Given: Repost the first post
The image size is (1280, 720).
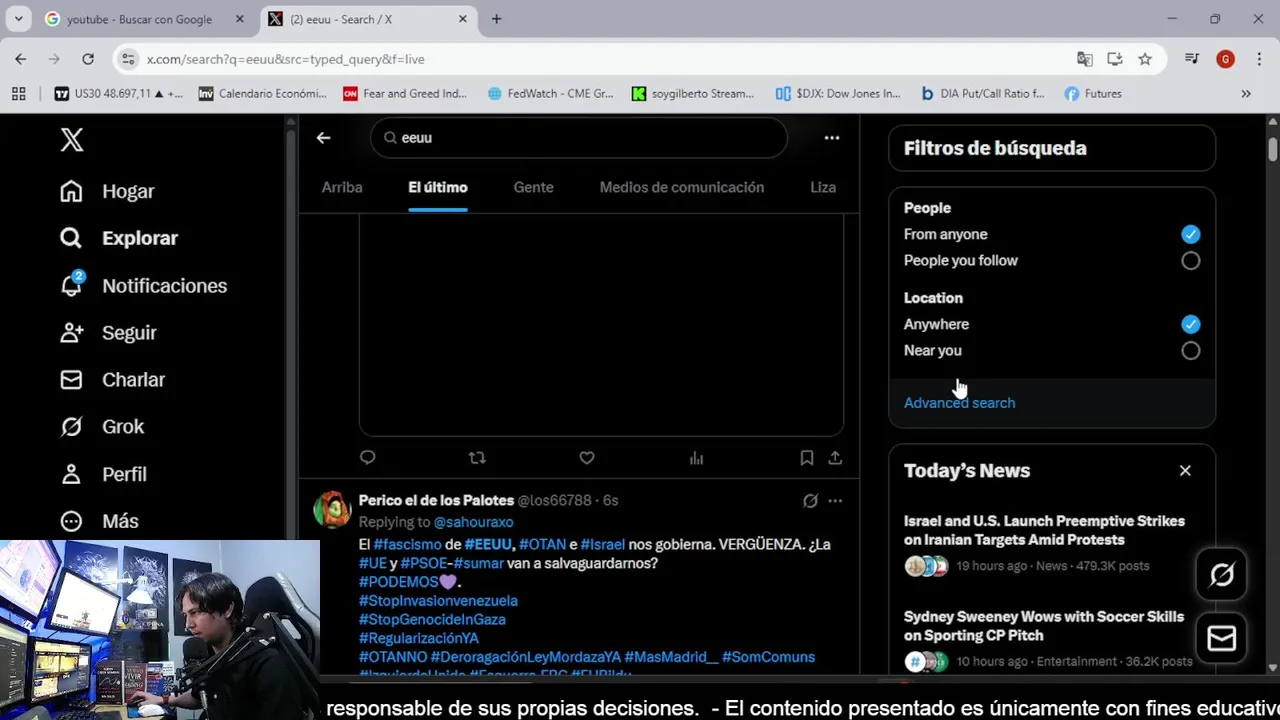Looking at the screenshot, I should [x=477, y=458].
